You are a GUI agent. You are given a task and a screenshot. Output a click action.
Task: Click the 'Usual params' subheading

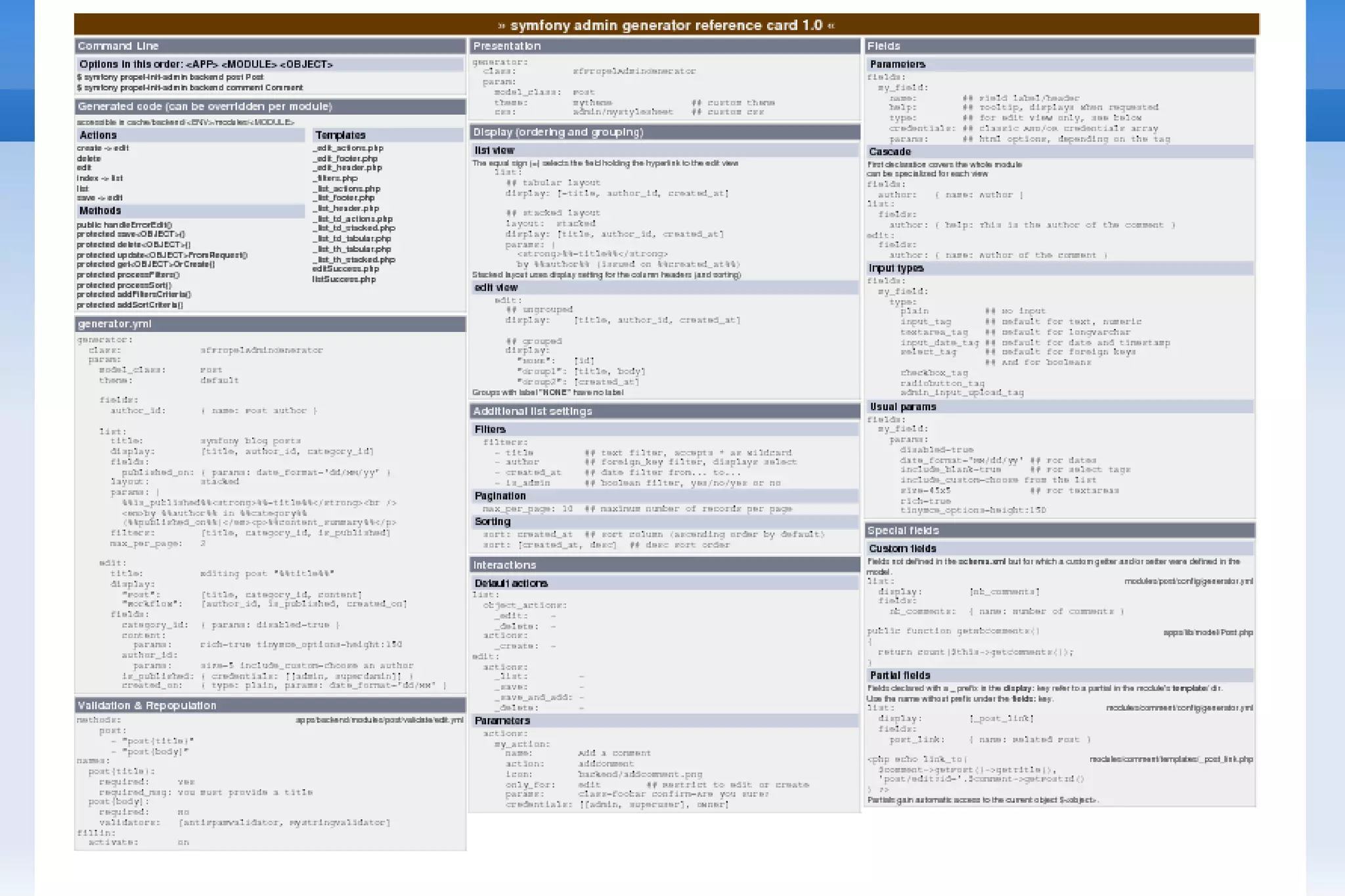point(1059,407)
